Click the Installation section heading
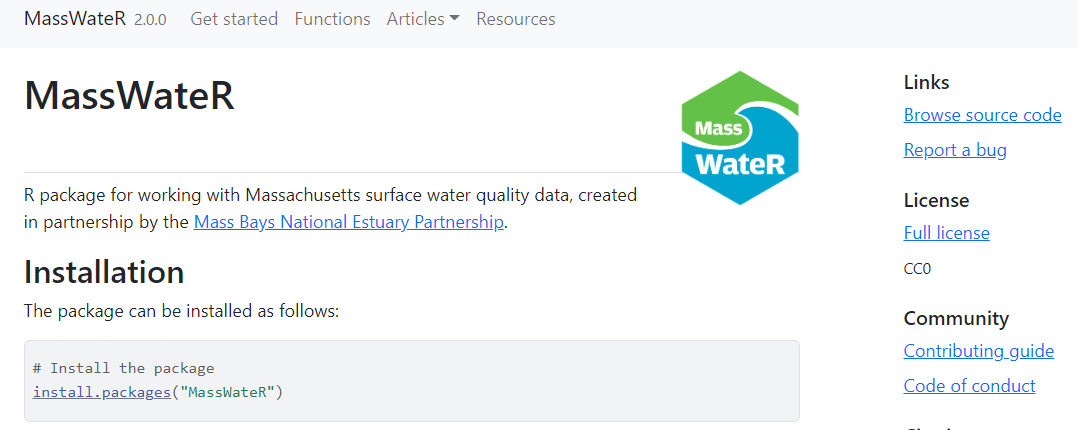 tap(104, 272)
